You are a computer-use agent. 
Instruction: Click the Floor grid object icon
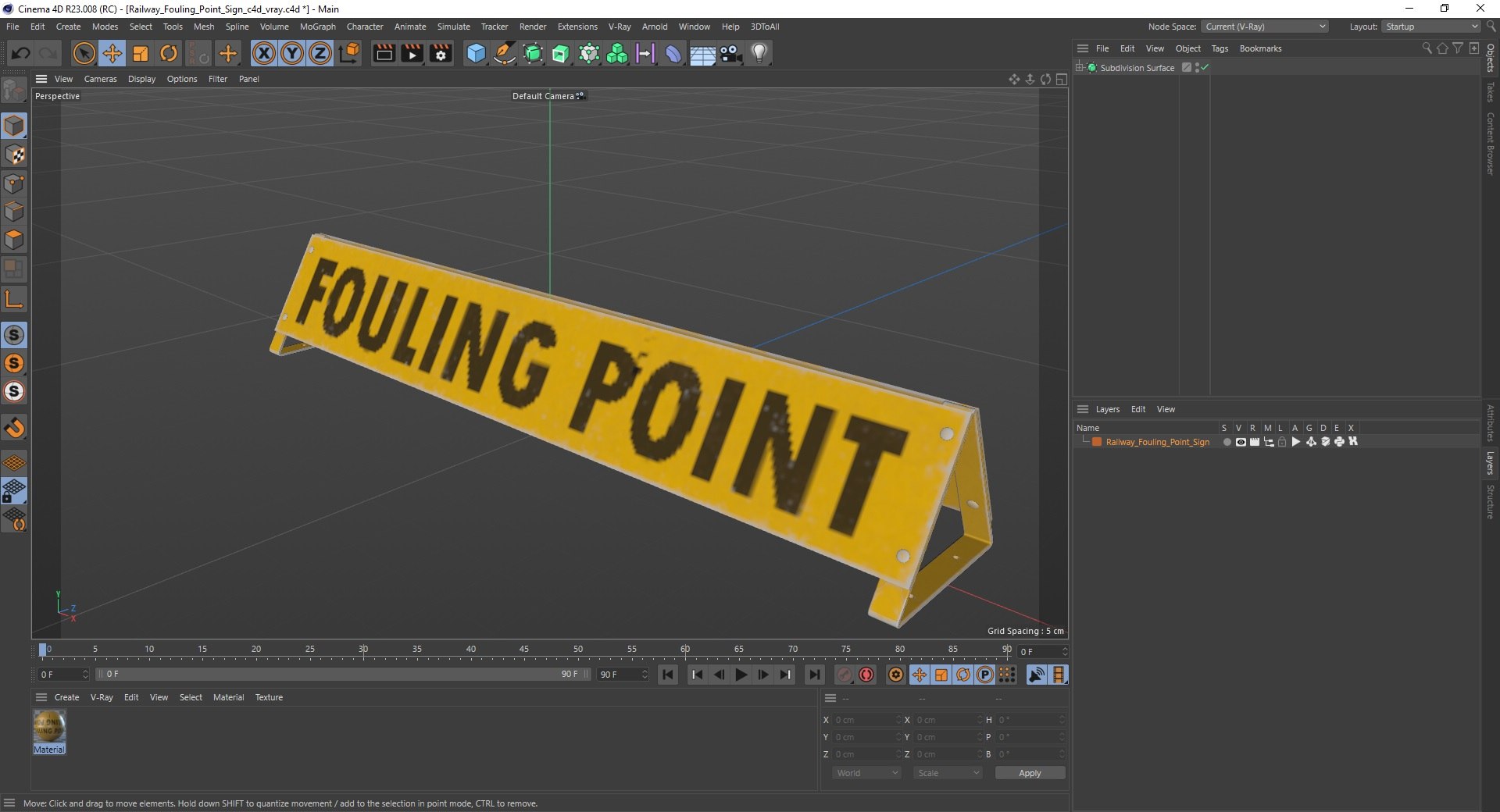(702, 53)
